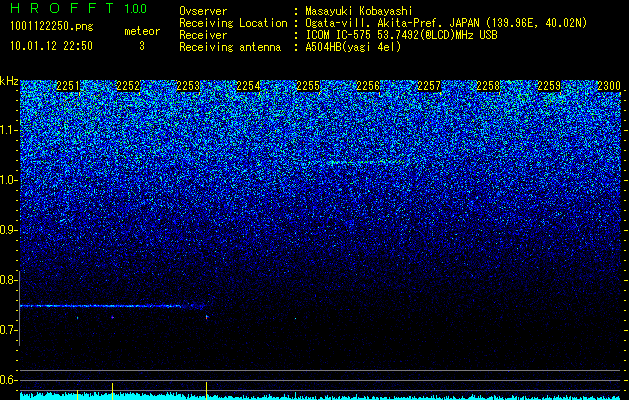The width and height of the screenshot is (629, 400).
Task: Click the kHz axis unit label
Action: (x=9, y=81)
